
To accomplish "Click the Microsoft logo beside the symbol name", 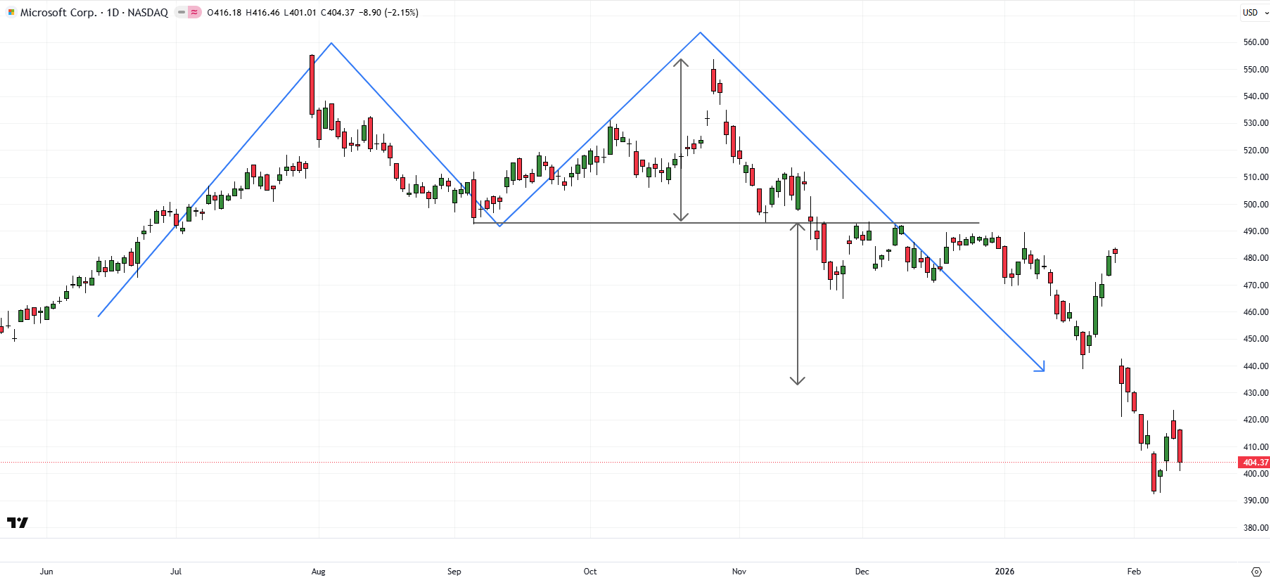I will pos(11,13).
